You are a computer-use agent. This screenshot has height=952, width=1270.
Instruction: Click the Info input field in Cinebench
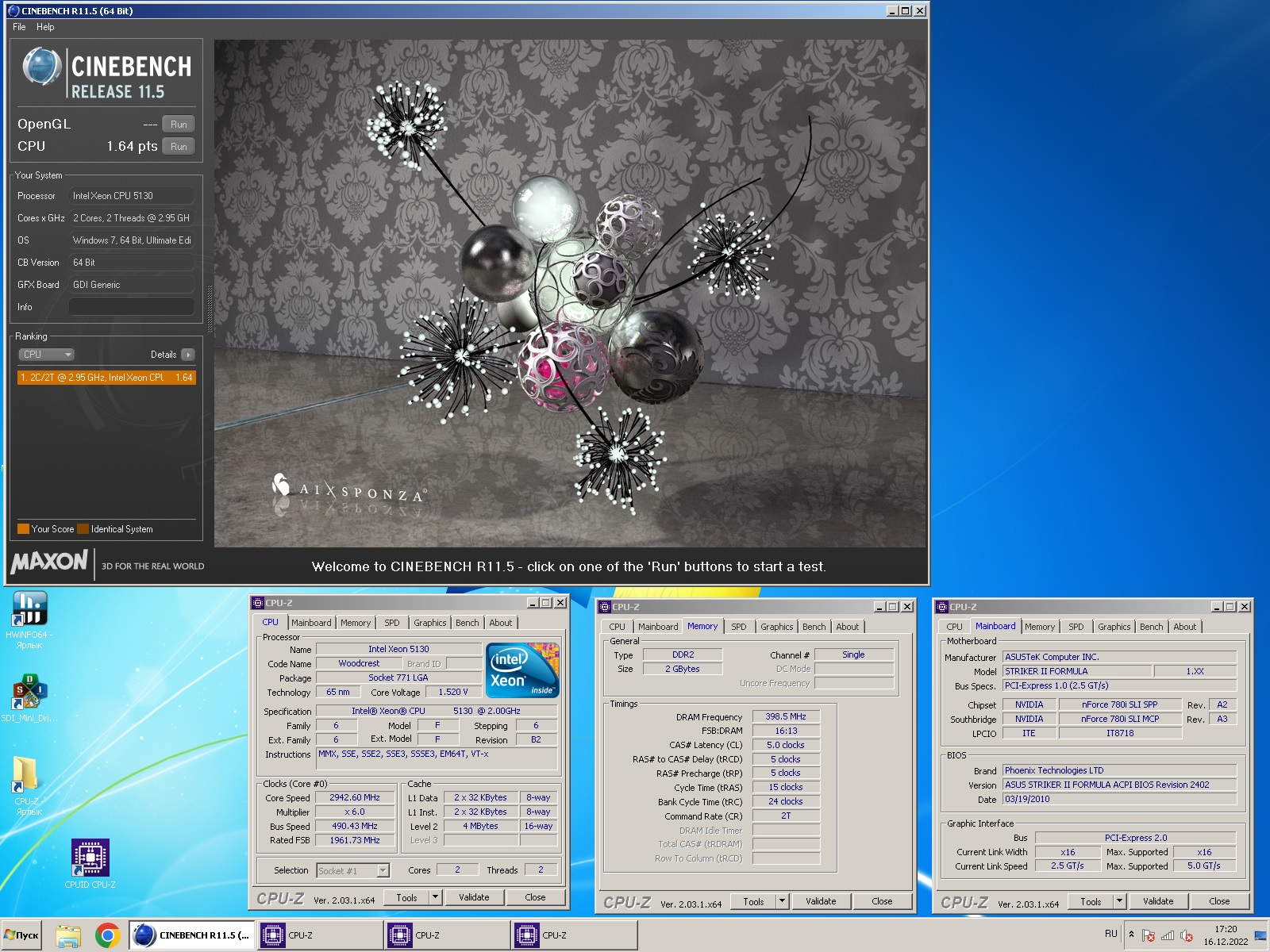[132, 307]
